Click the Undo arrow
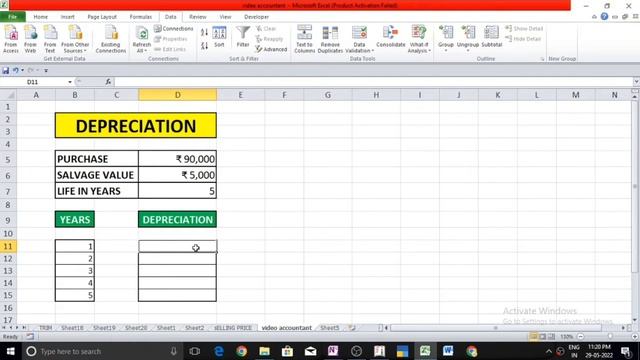This screenshot has height=360, width=640. pyautogui.click(x=16, y=71)
